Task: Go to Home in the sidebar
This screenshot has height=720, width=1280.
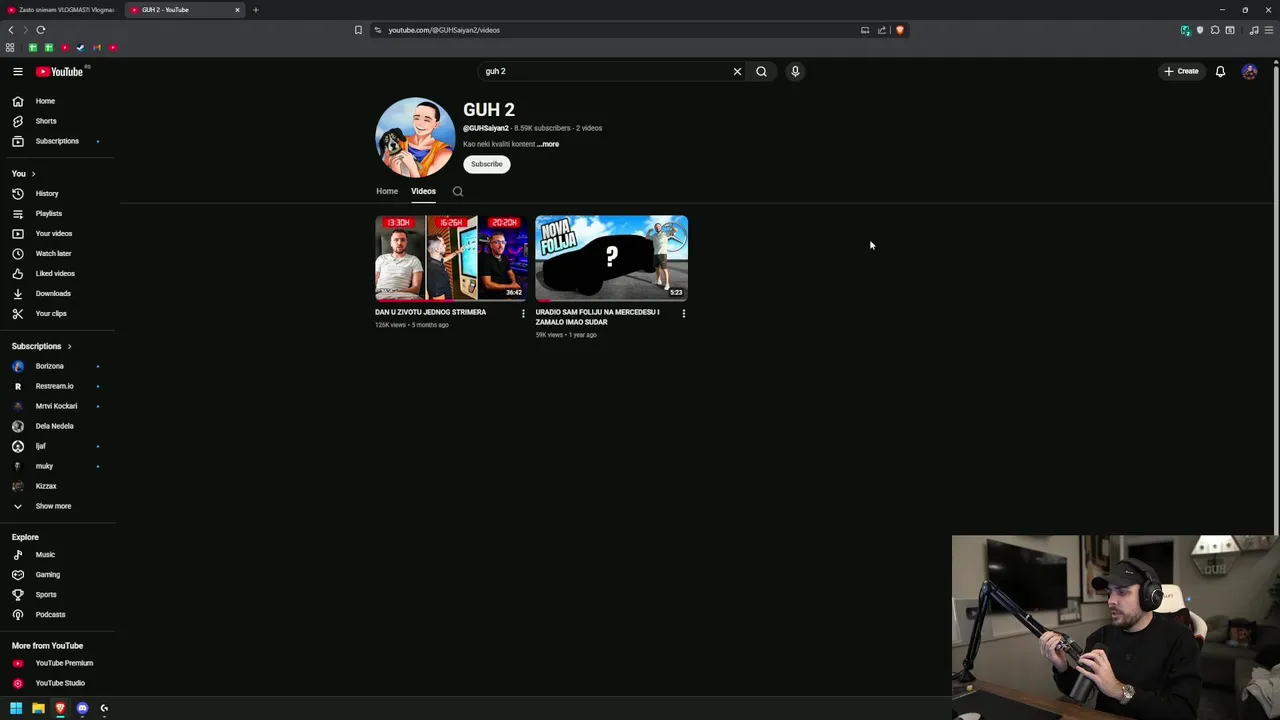Action: (57, 101)
